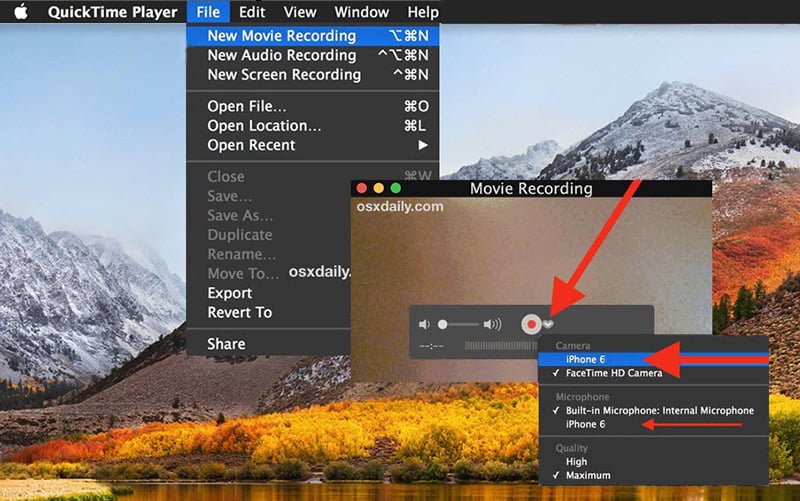This screenshot has height=501, width=800.
Task: Click the low volume speaker icon
Action: pos(424,324)
